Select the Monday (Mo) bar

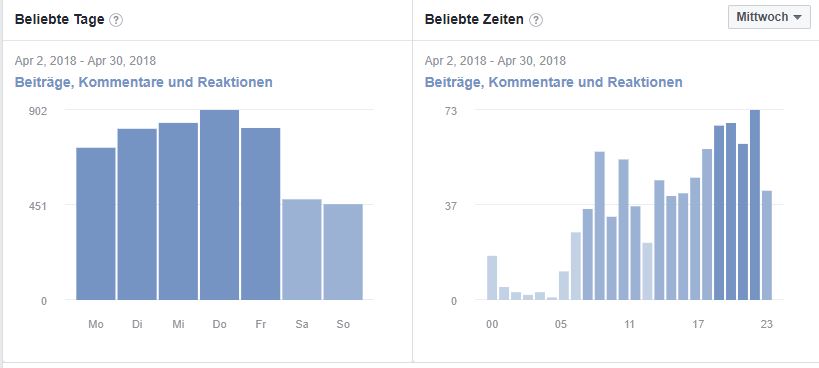click(96, 223)
